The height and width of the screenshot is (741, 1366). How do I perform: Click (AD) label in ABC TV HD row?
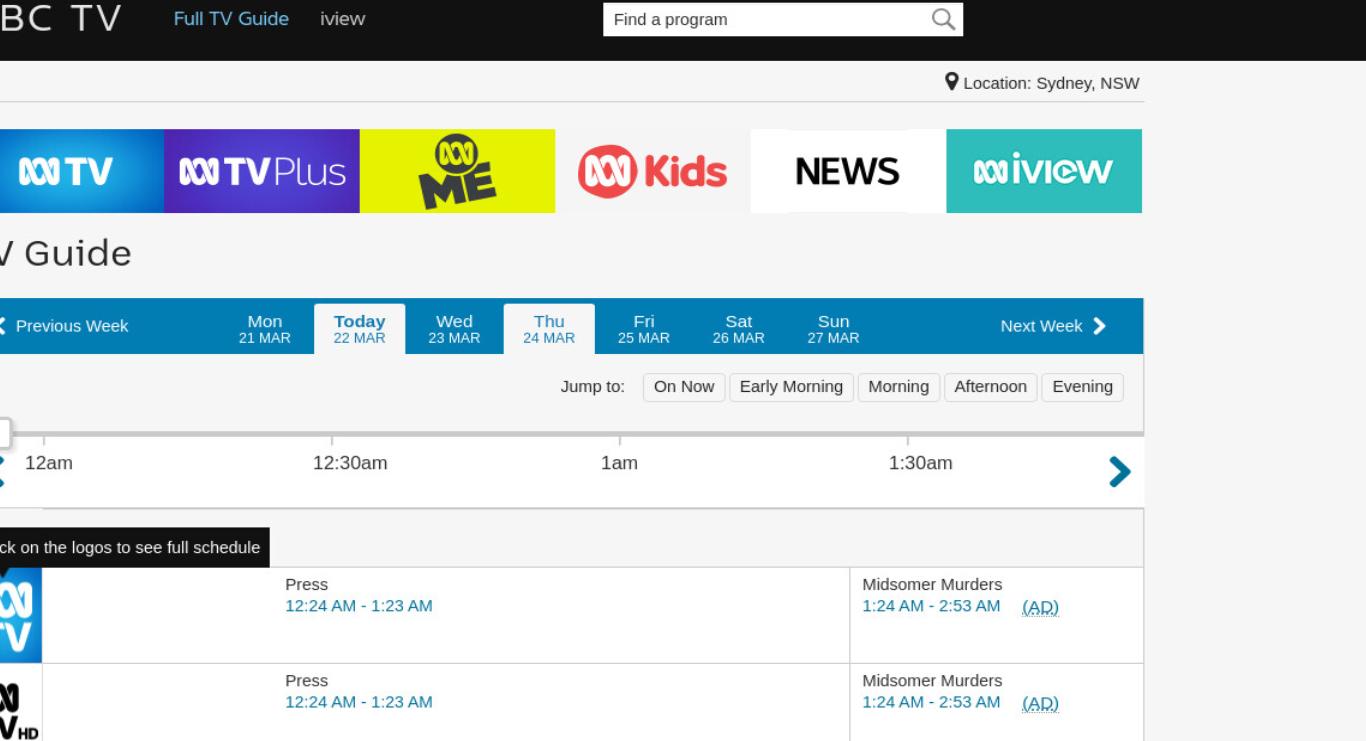click(1040, 703)
